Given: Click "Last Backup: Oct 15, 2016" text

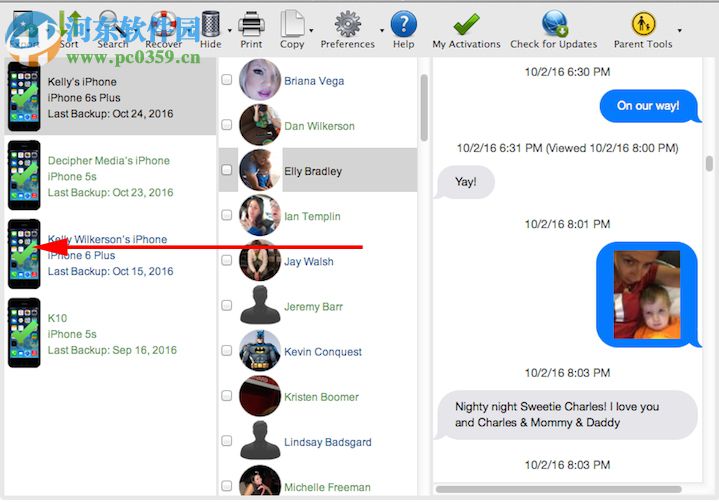Looking at the screenshot, I should [x=111, y=271].
